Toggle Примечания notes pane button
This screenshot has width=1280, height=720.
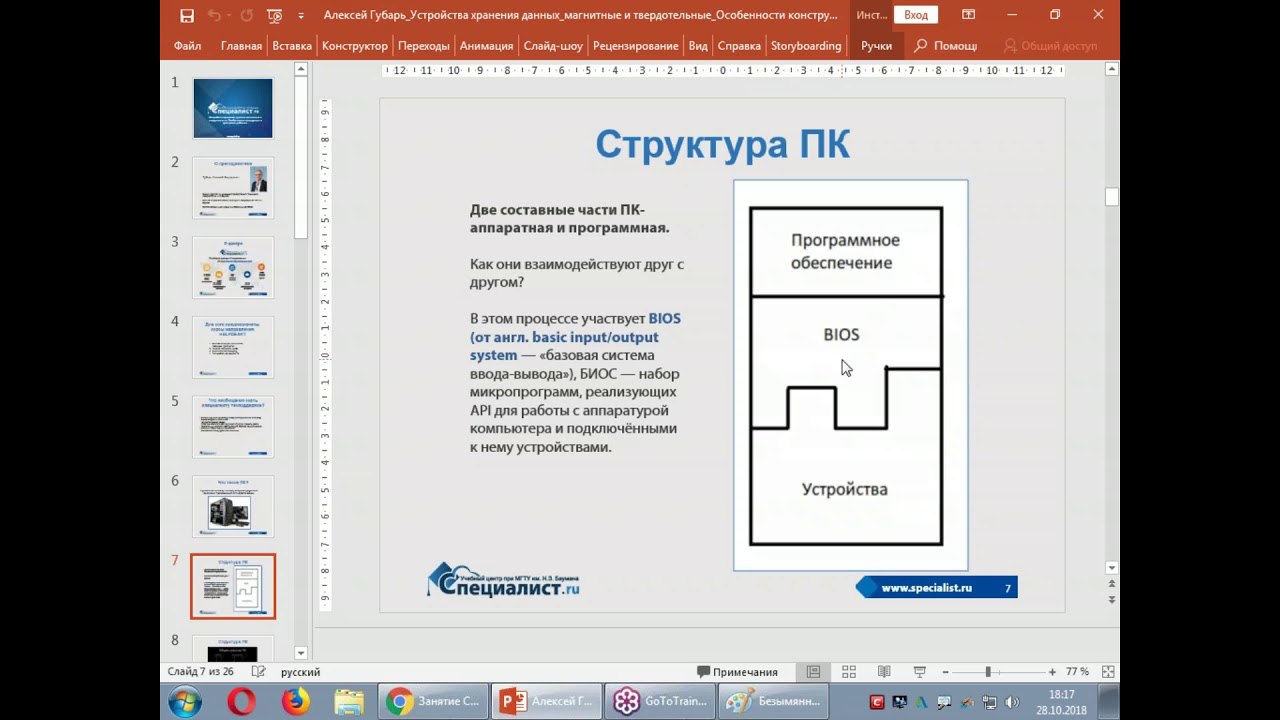click(738, 672)
